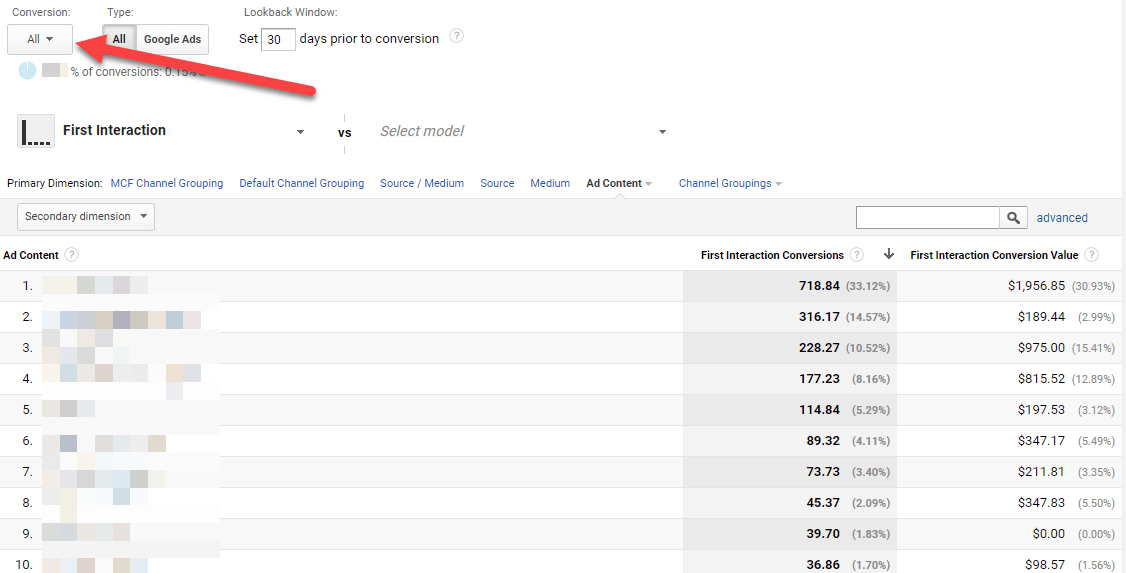Switch to MCF Channel Grouping dimension
Screen dimensions: 1126x573
(x=167, y=183)
